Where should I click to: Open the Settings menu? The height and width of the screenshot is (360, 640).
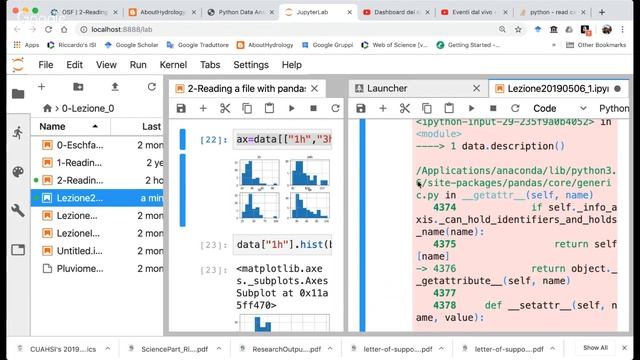click(x=251, y=65)
